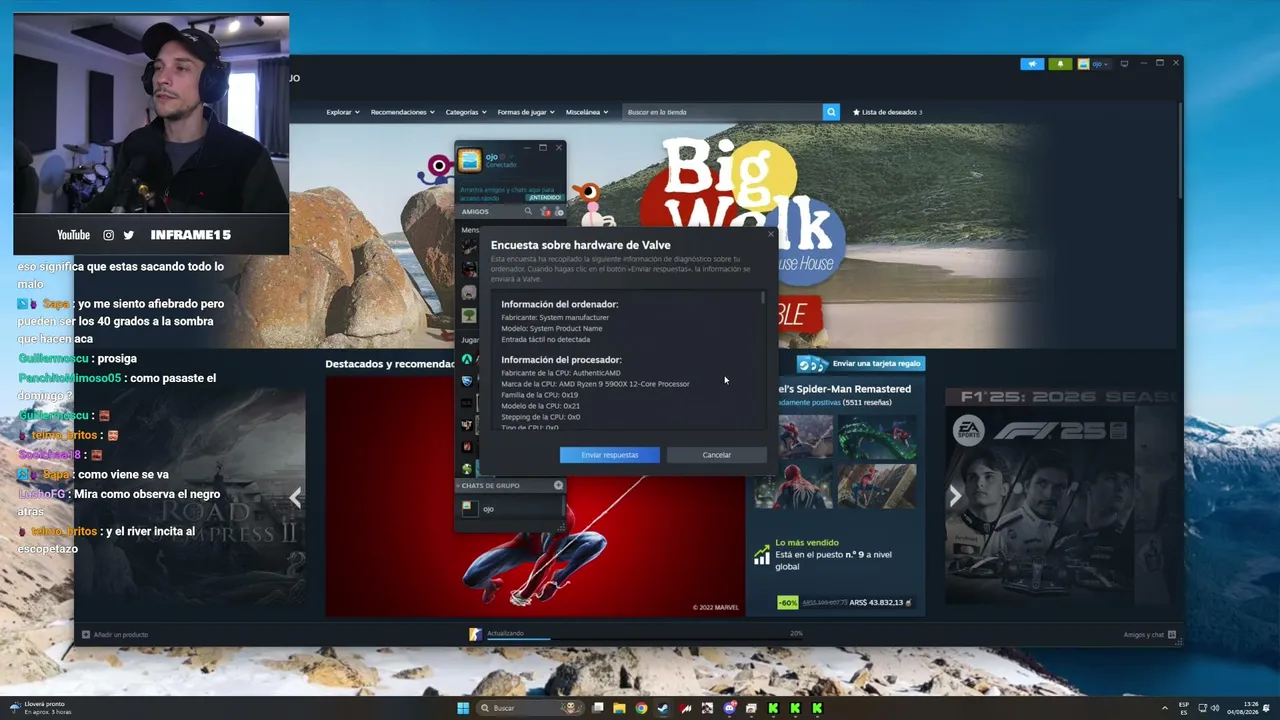This screenshot has width=1280, height=720.
Task: Open File Explorer from the taskbar
Action: (620, 708)
